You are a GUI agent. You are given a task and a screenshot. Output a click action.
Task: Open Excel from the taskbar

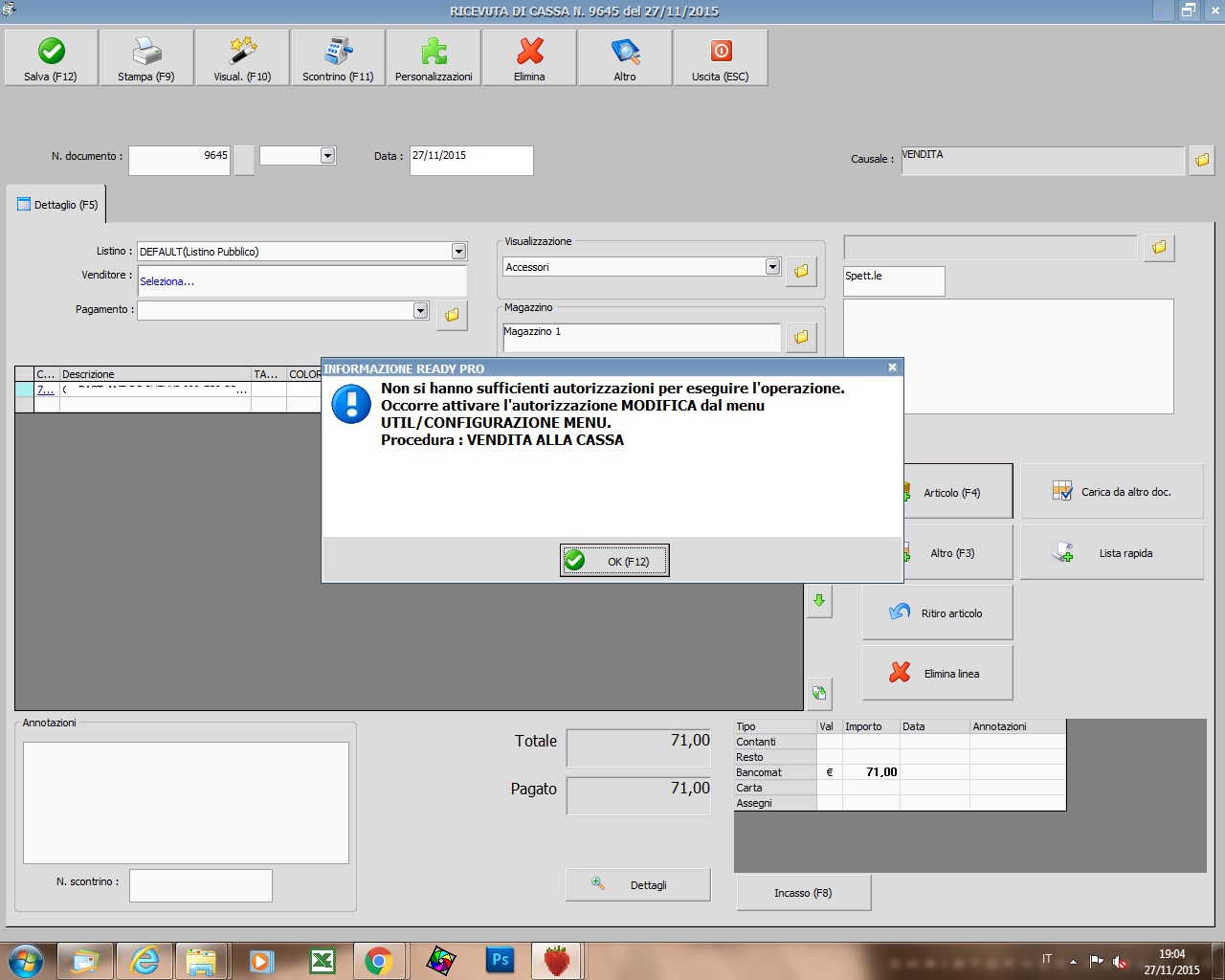[322, 960]
